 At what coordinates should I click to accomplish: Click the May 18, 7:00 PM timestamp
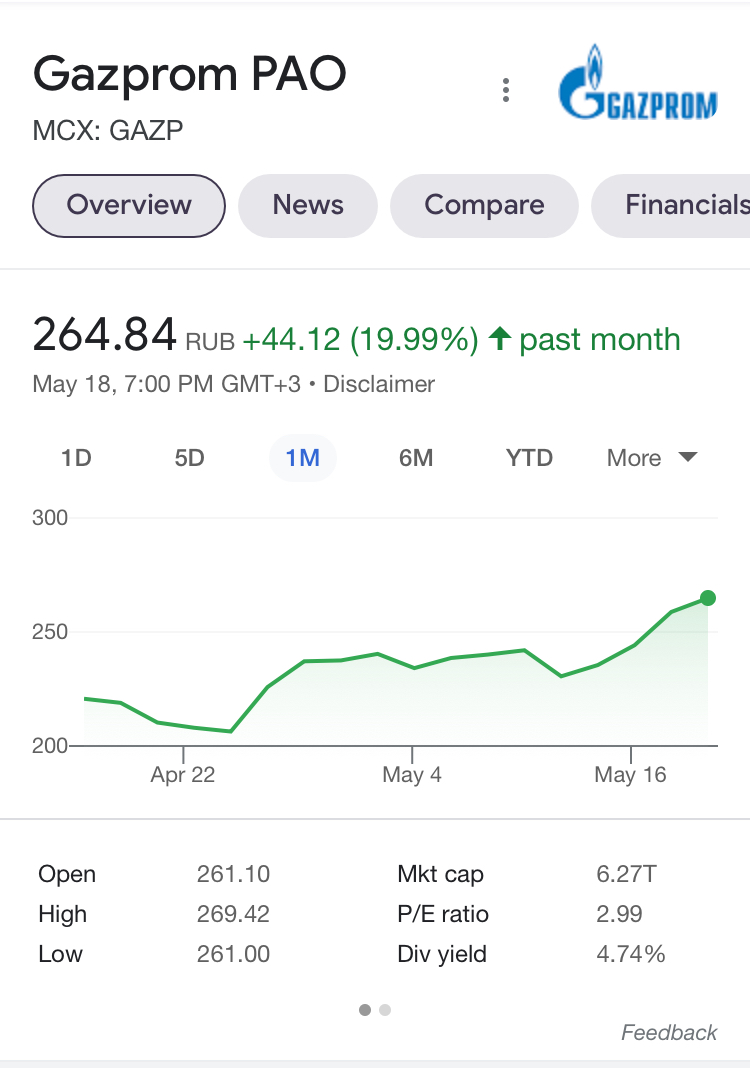[x=166, y=384]
